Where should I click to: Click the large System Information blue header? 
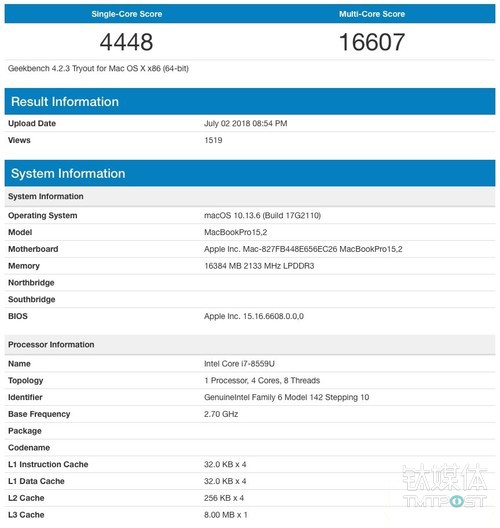250,173
